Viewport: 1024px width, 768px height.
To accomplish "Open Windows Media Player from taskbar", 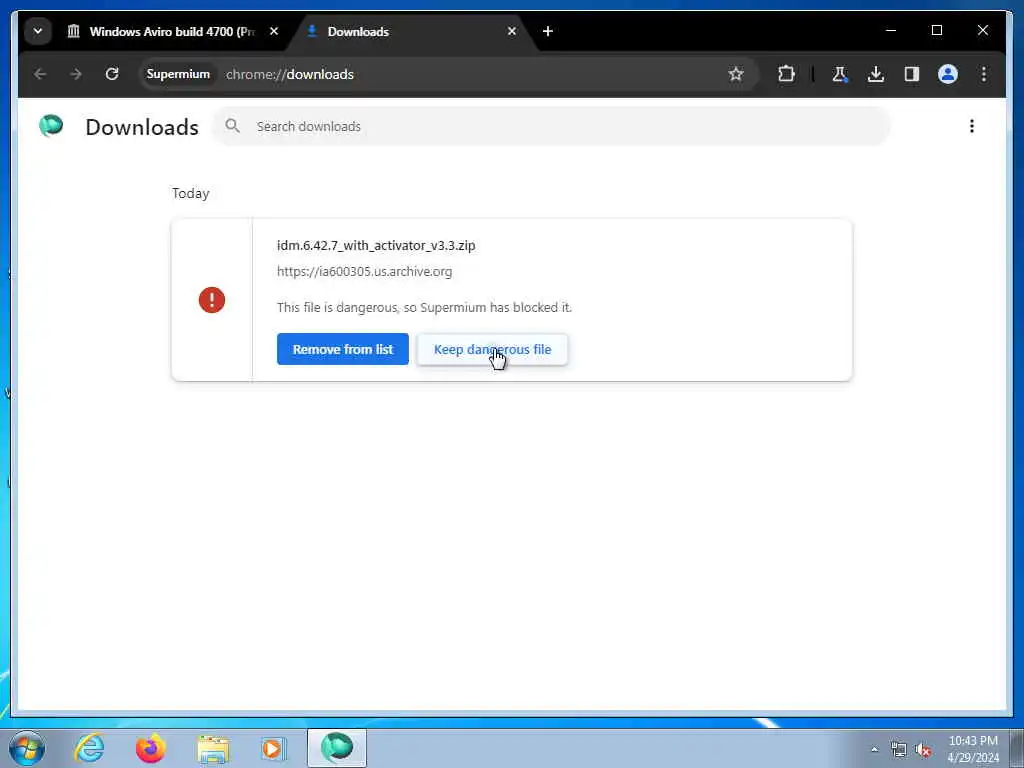I will (274, 748).
